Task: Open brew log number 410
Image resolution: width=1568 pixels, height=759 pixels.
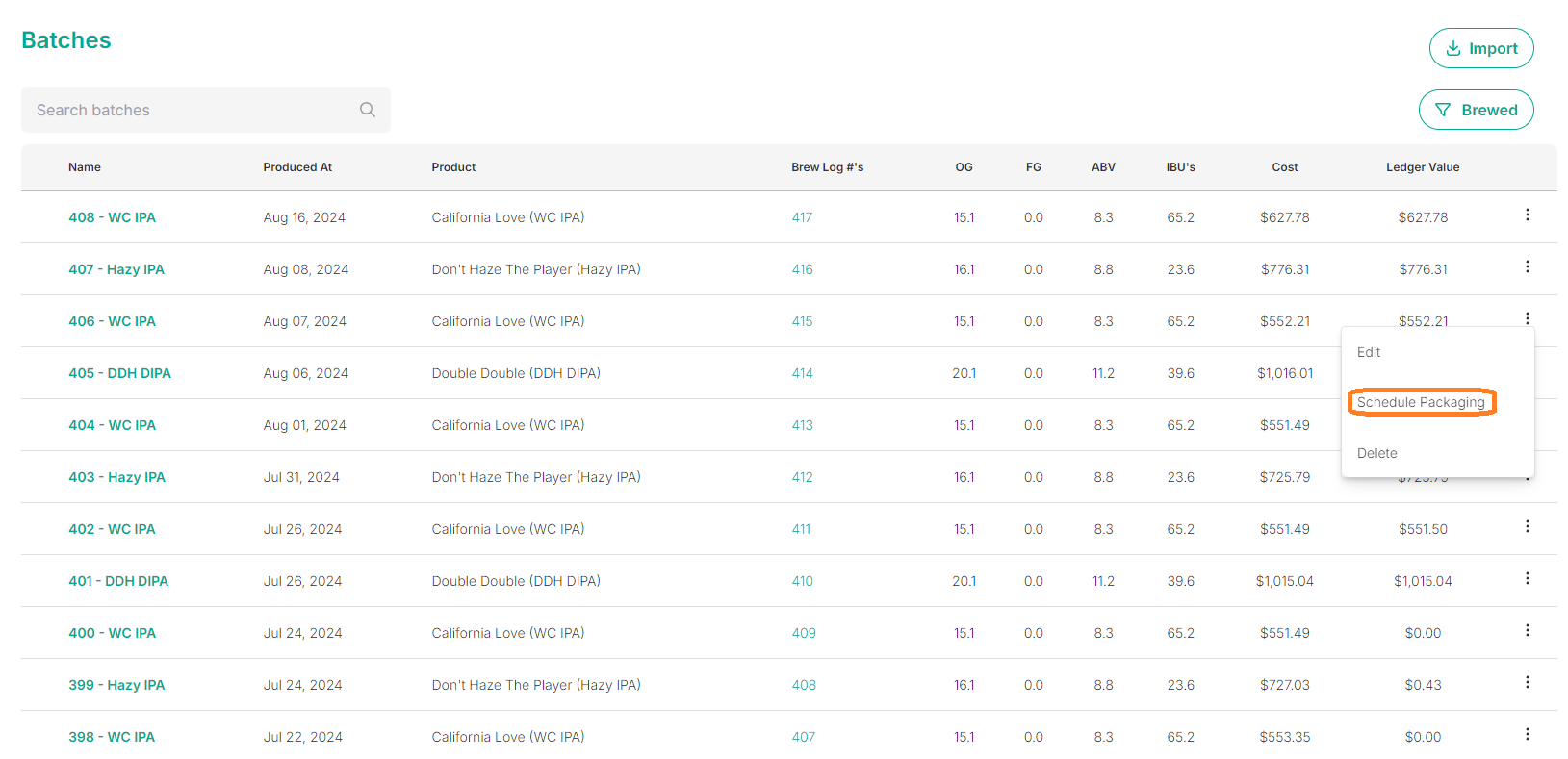Action: click(802, 581)
